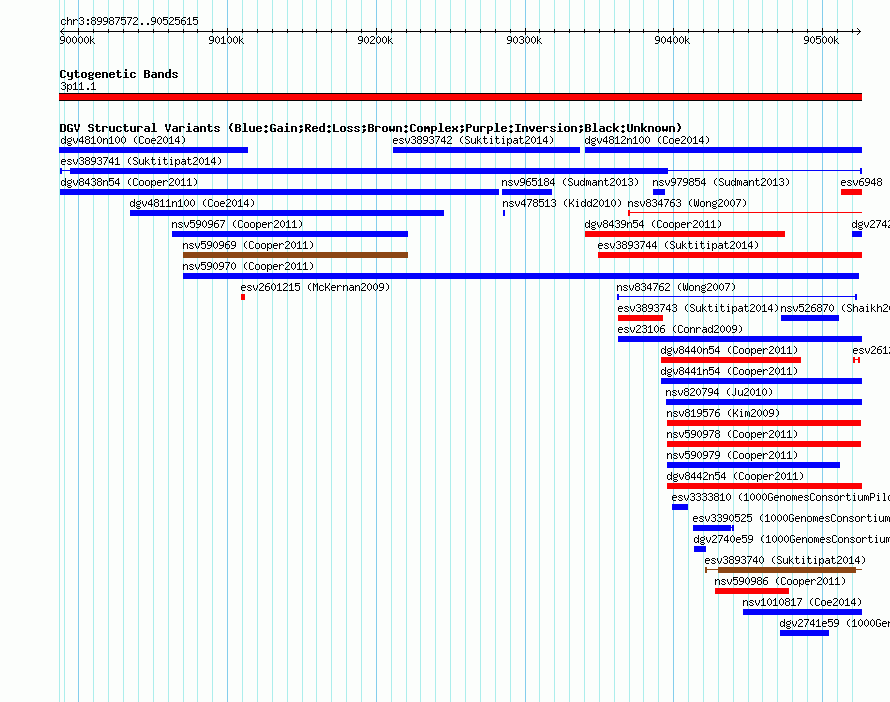This screenshot has width=890, height=702.
Task: Click the nsv526870 blue gain bar
Action: pyautogui.click(x=809, y=318)
